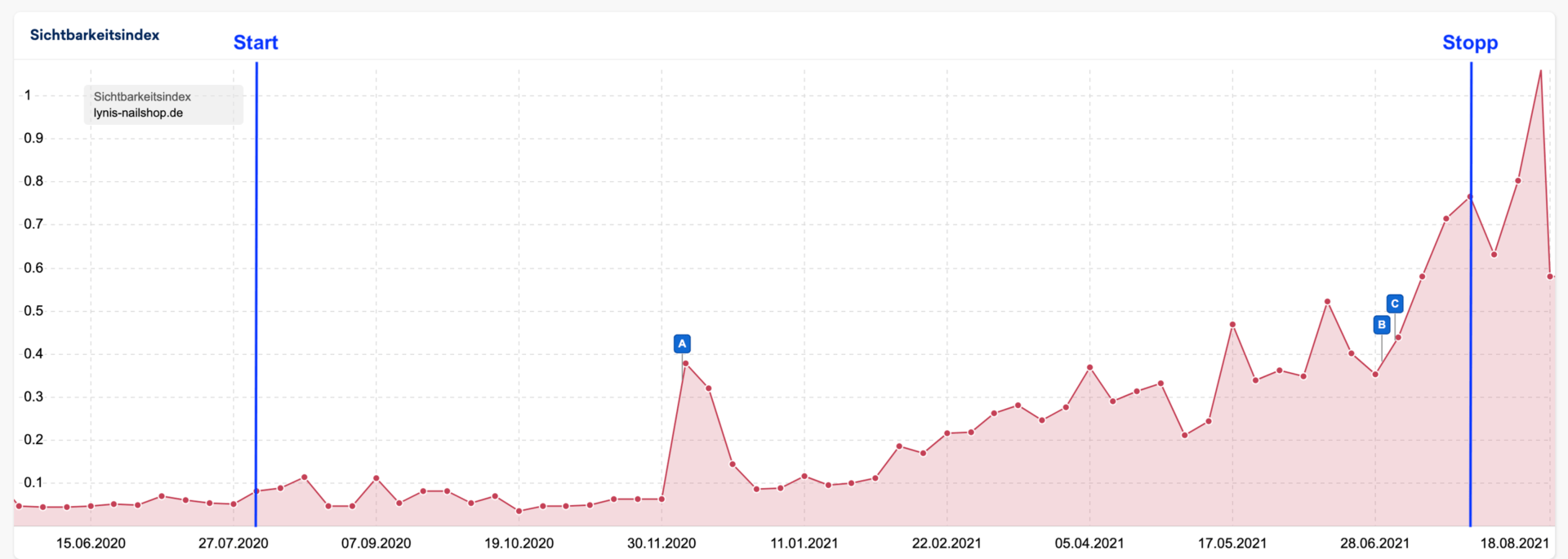Click the x-axis date 27.07.2020

pos(234,543)
